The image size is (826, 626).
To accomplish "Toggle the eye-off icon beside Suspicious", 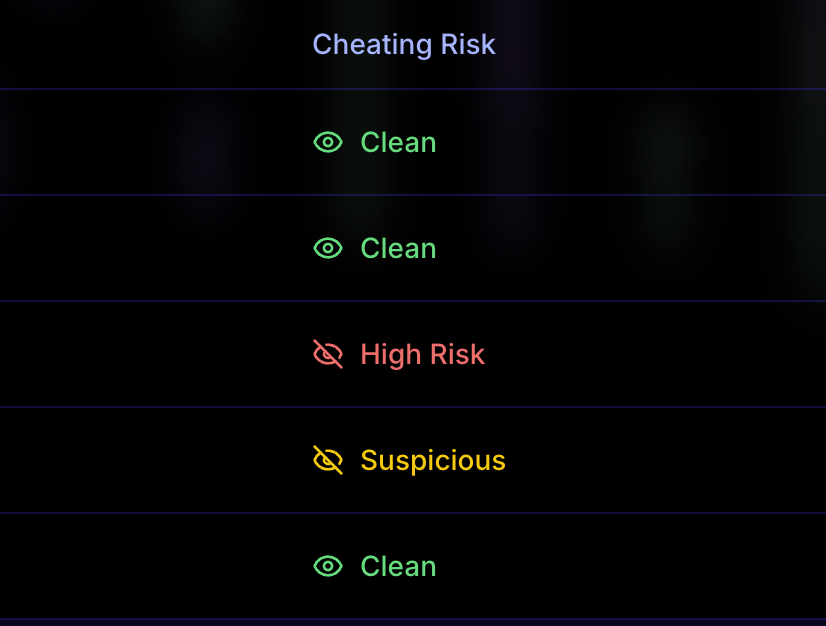I will pos(328,460).
